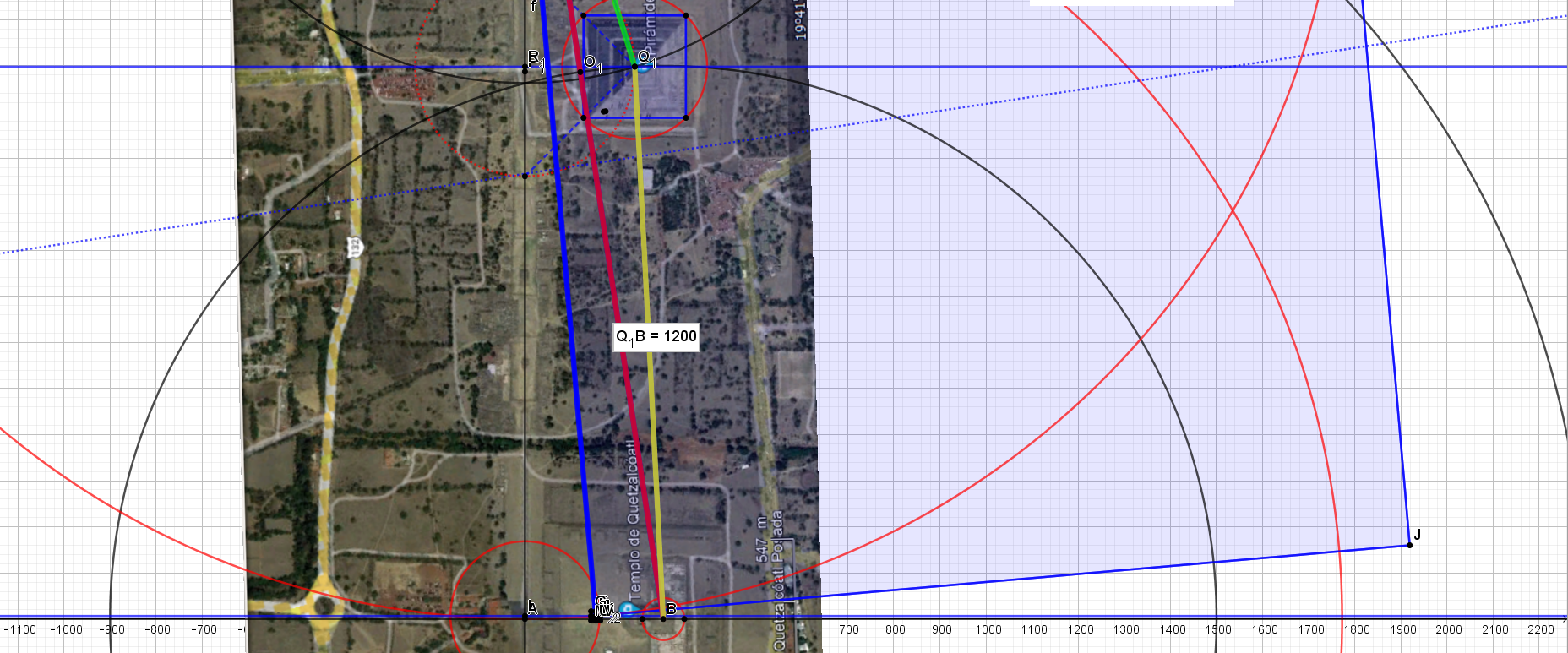Click the -1000 tick label on the x-axis
Screen dimensions: 1568x653
pos(66,629)
